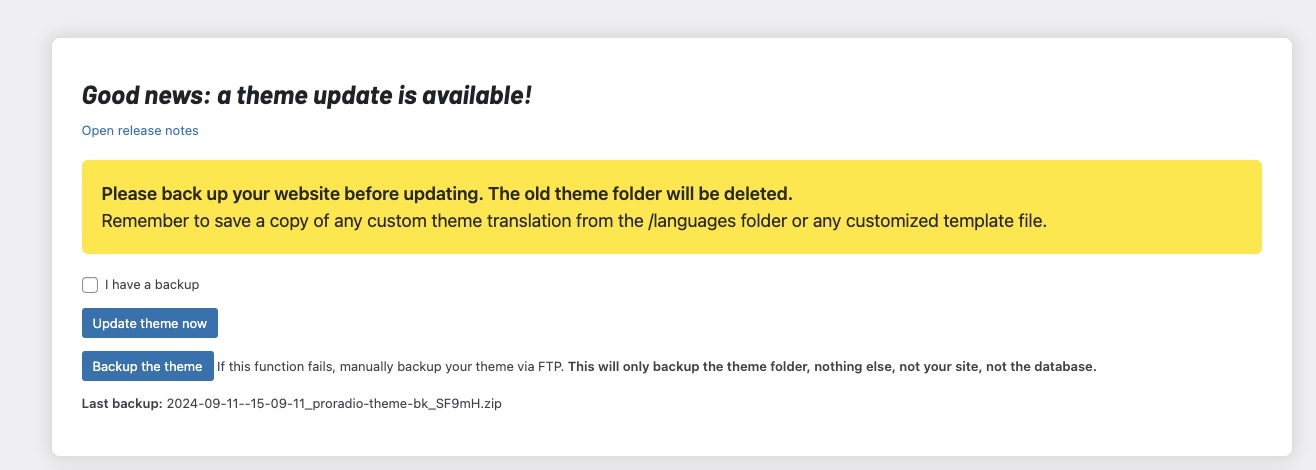Click the "Good news" update heading
Image resolution: width=1316 pixels, height=470 pixels.
pyautogui.click(x=306, y=95)
